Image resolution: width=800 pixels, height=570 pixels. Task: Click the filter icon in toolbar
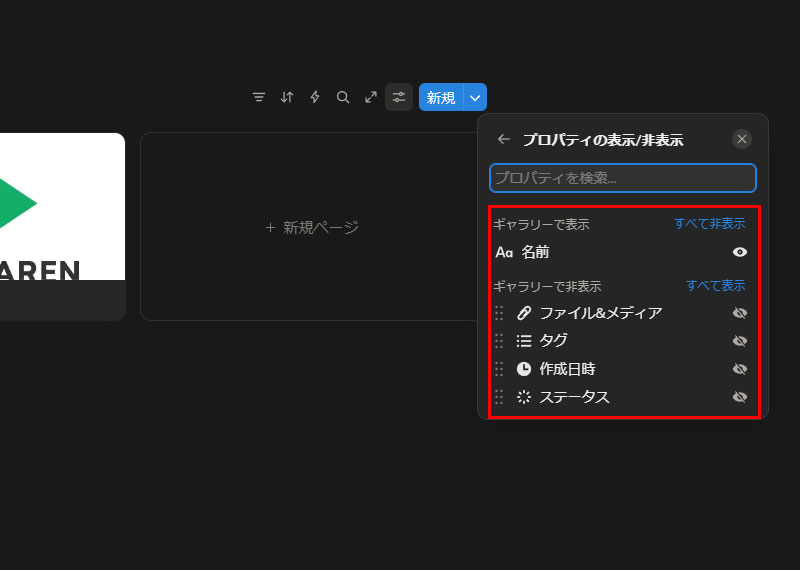259,97
